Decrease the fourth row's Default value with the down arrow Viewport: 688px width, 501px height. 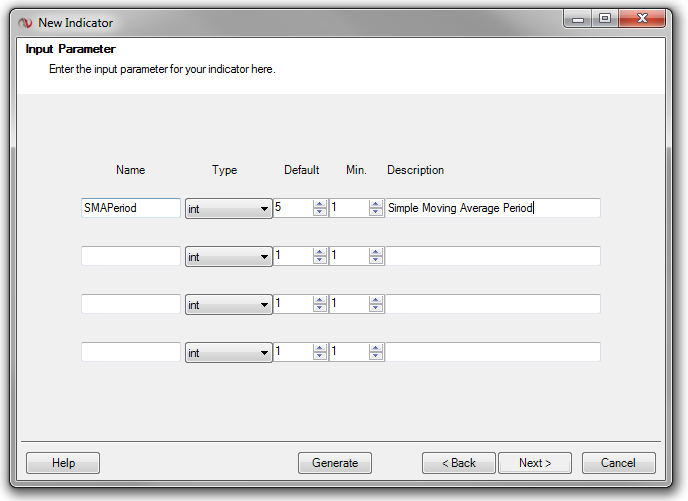pyautogui.click(x=320, y=356)
